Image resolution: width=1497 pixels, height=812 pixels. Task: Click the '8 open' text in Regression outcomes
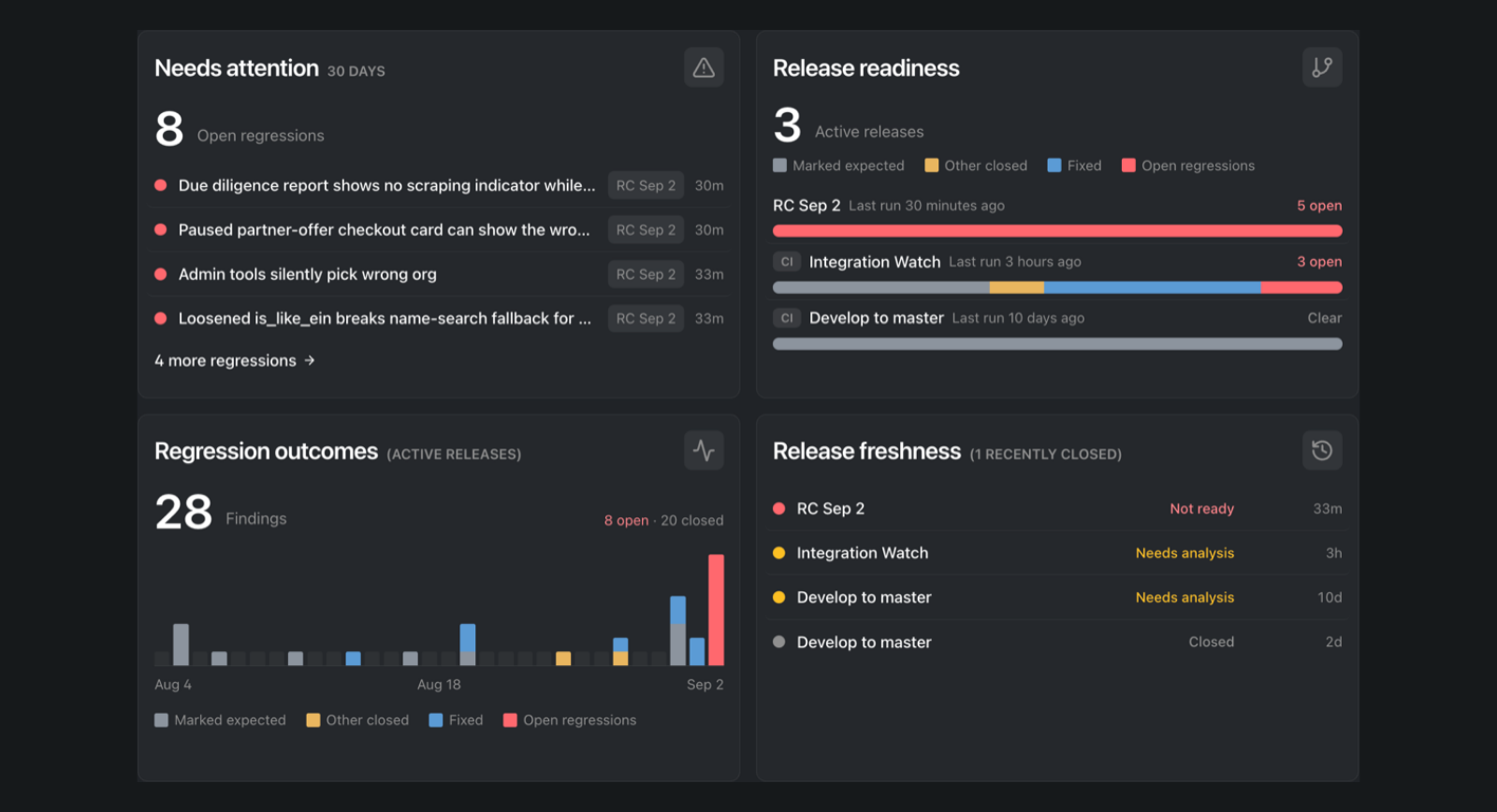[x=626, y=520]
